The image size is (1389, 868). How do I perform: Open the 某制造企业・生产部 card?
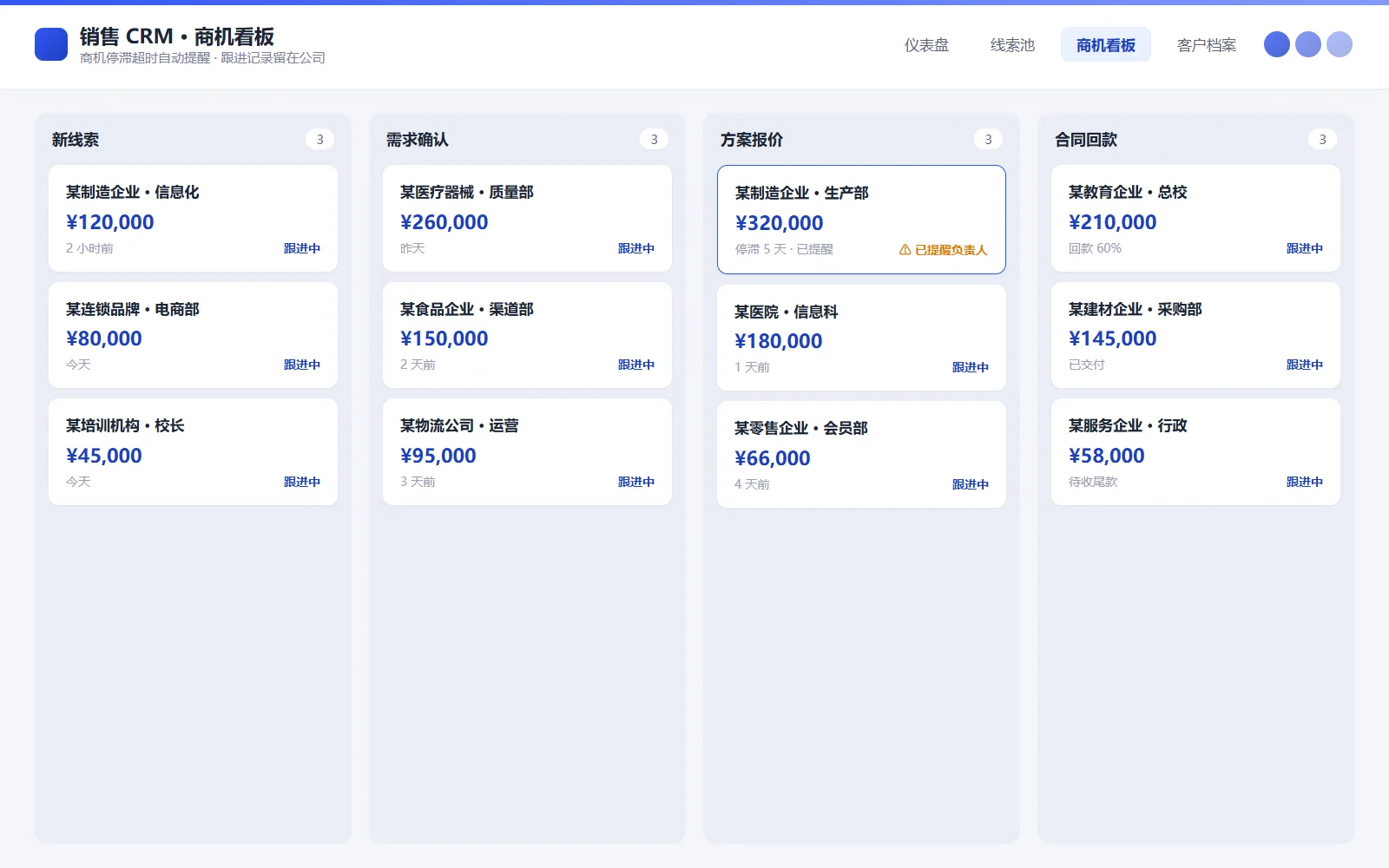coord(861,220)
